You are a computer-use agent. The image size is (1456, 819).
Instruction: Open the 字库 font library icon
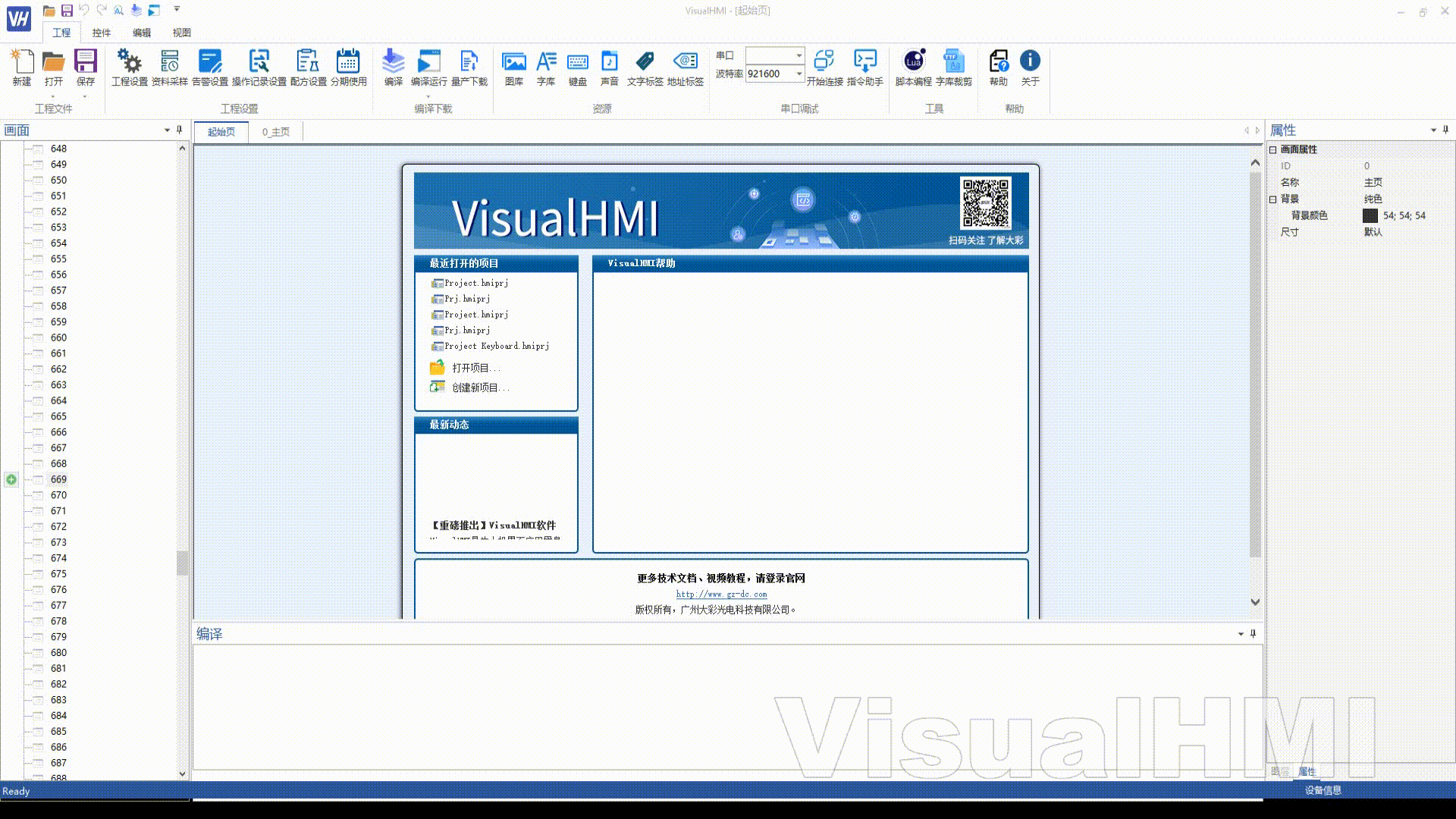(545, 62)
